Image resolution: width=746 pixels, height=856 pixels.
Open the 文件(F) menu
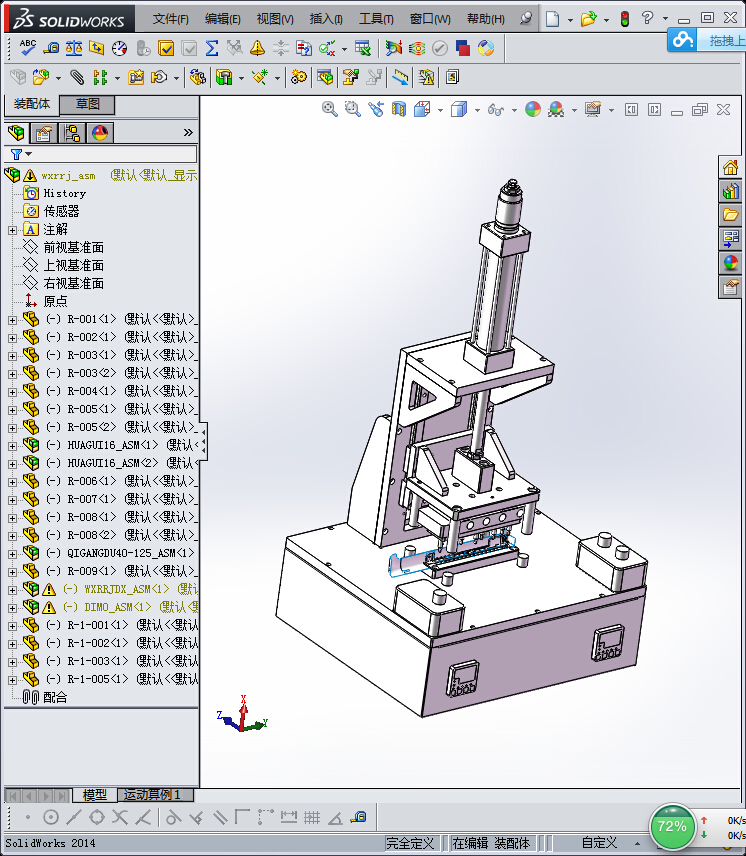[x=170, y=19]
